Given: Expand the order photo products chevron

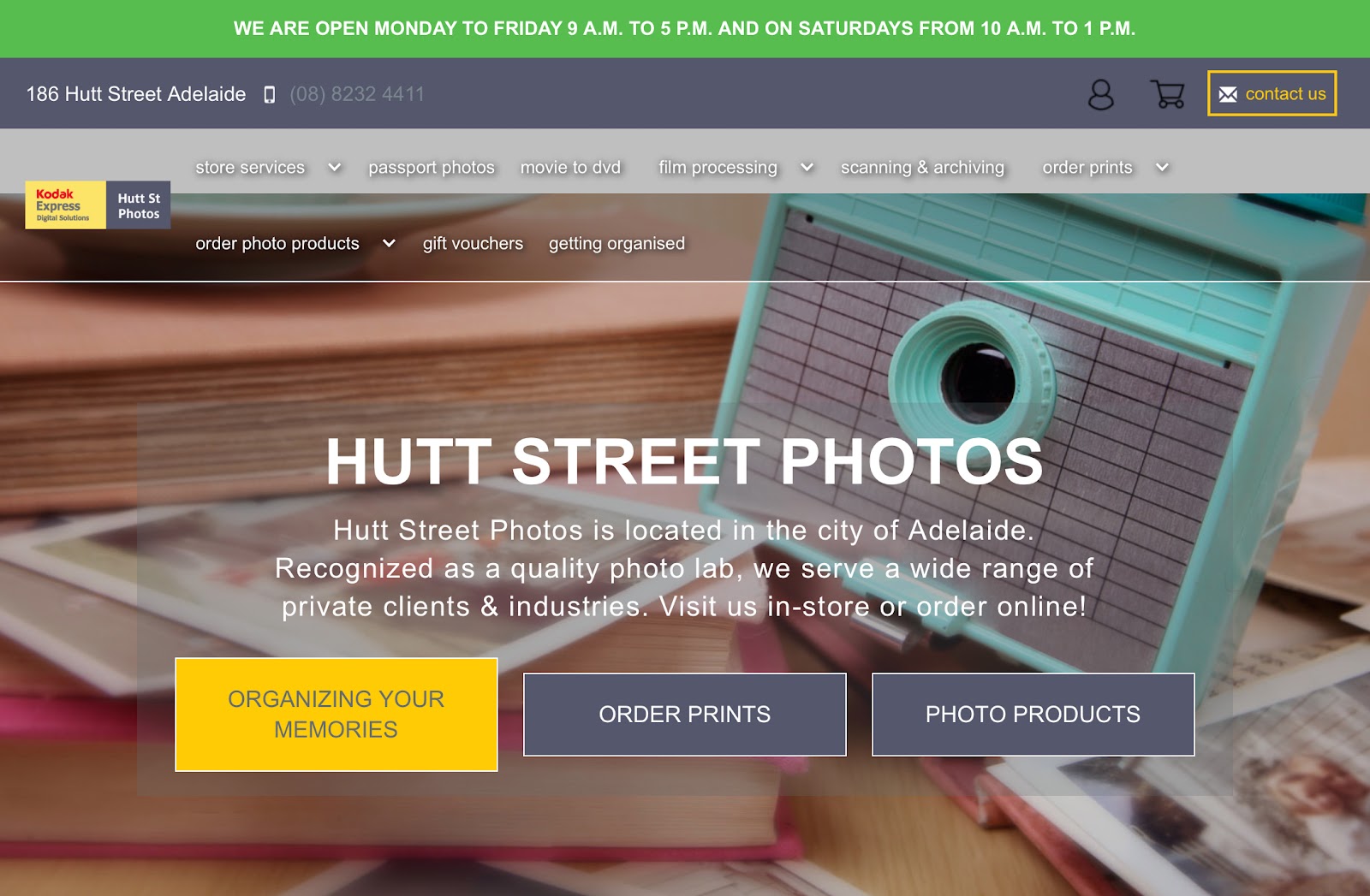Looking at the screenshot, I should click(x=389, y=243).
